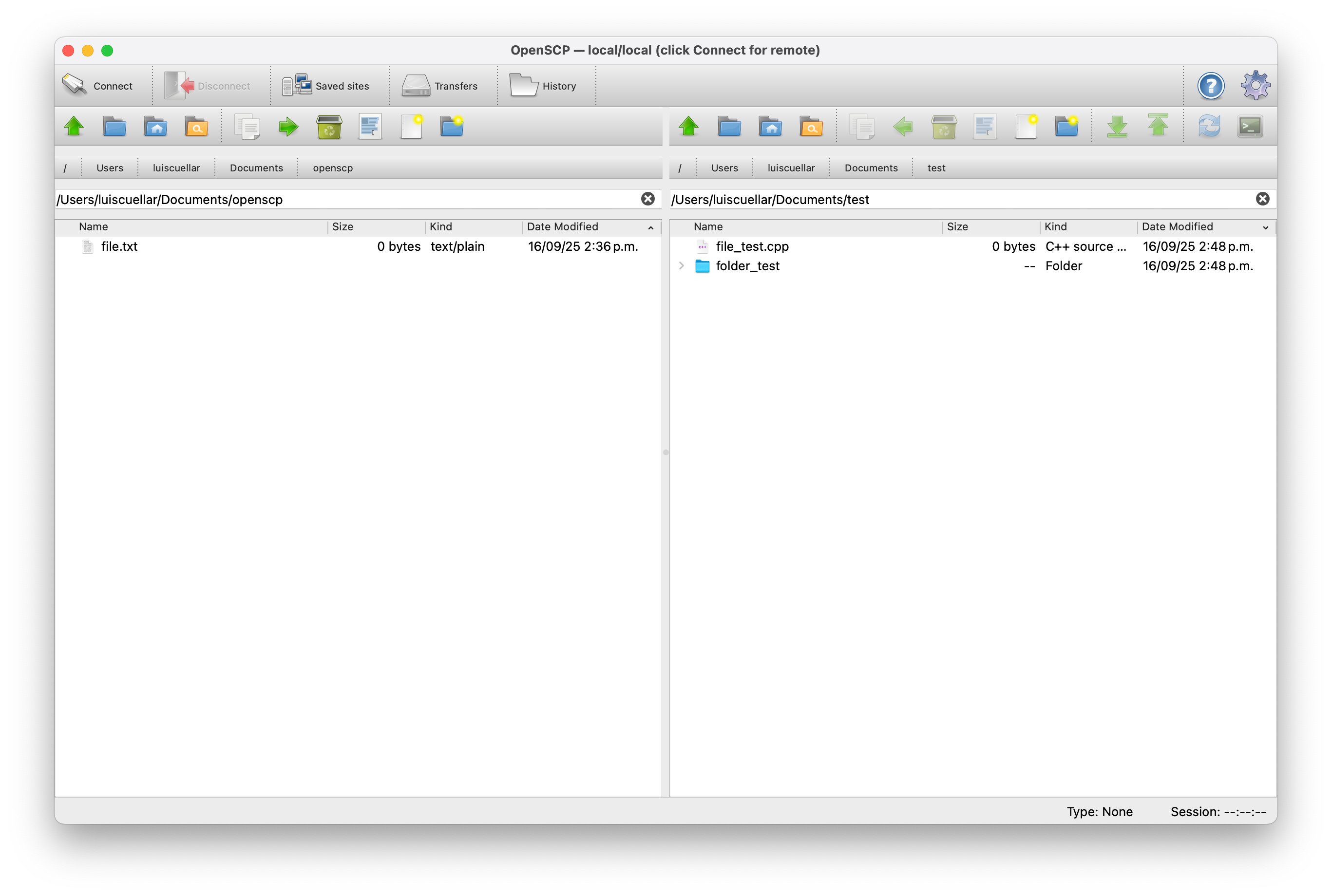Click the 'test' breadcrumb
1332x896 pixels.
[x=936, y=168]
